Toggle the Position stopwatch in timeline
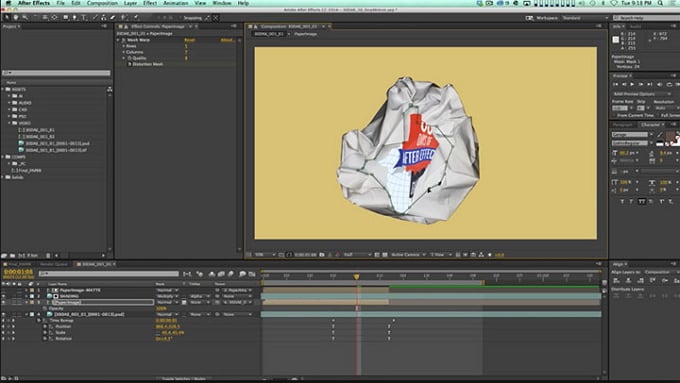Viewport: 680px width, 383px height. click(x=45, y=326)
